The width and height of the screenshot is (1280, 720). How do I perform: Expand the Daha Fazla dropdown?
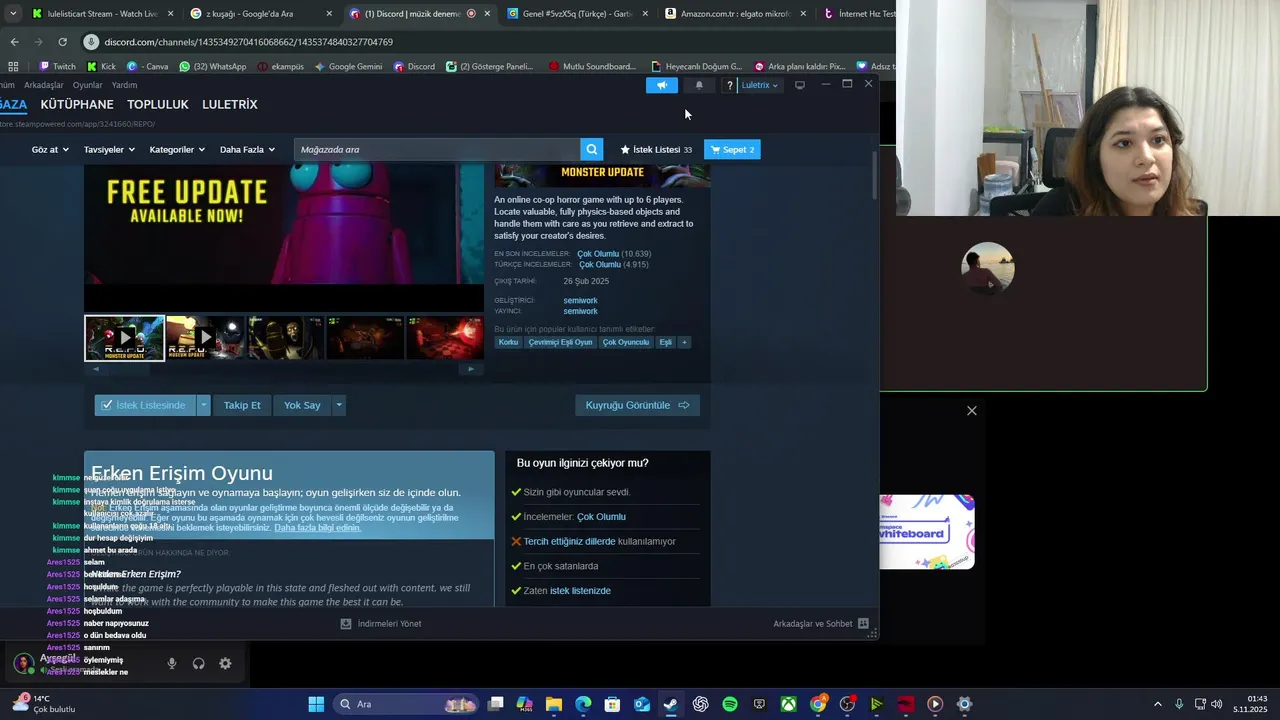[247, 150]
